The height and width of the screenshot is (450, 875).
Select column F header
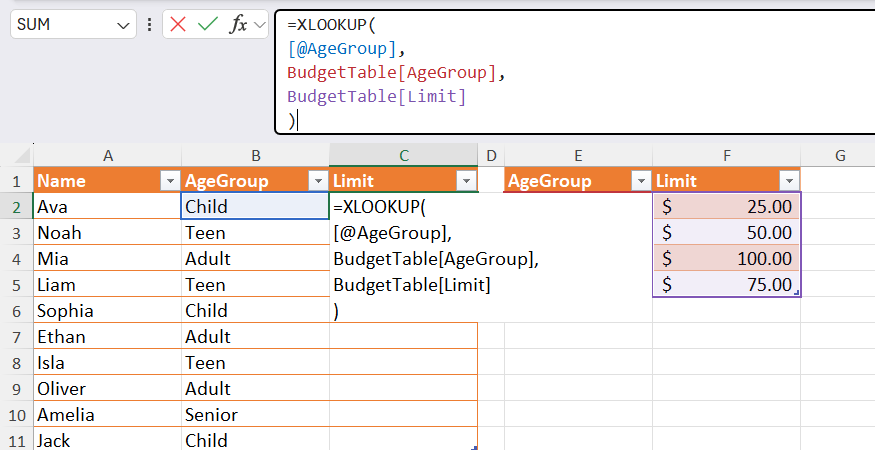727,156
